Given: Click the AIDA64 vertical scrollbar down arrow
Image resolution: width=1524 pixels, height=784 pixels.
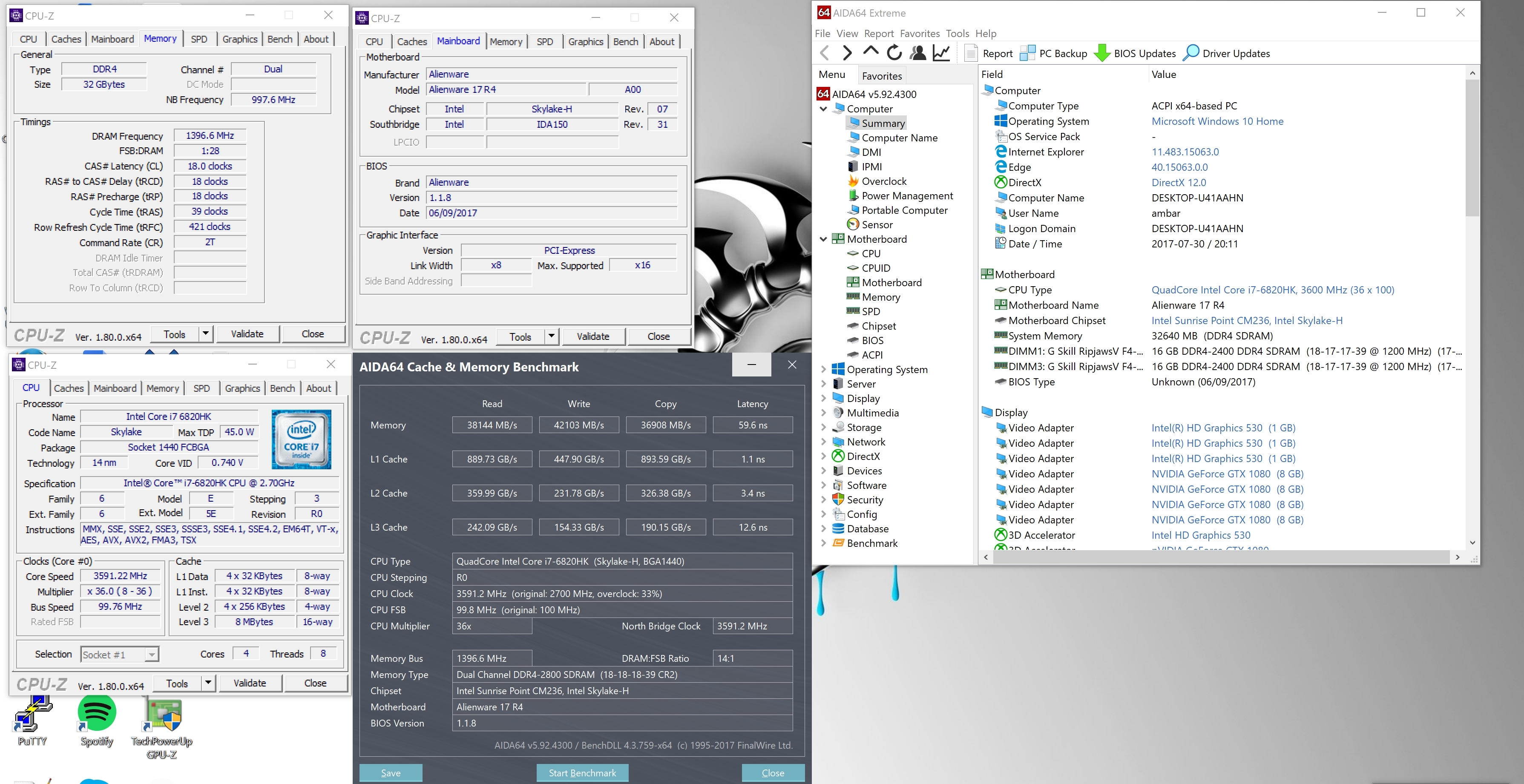Looking at the screenshot, I should point(1472,543).
